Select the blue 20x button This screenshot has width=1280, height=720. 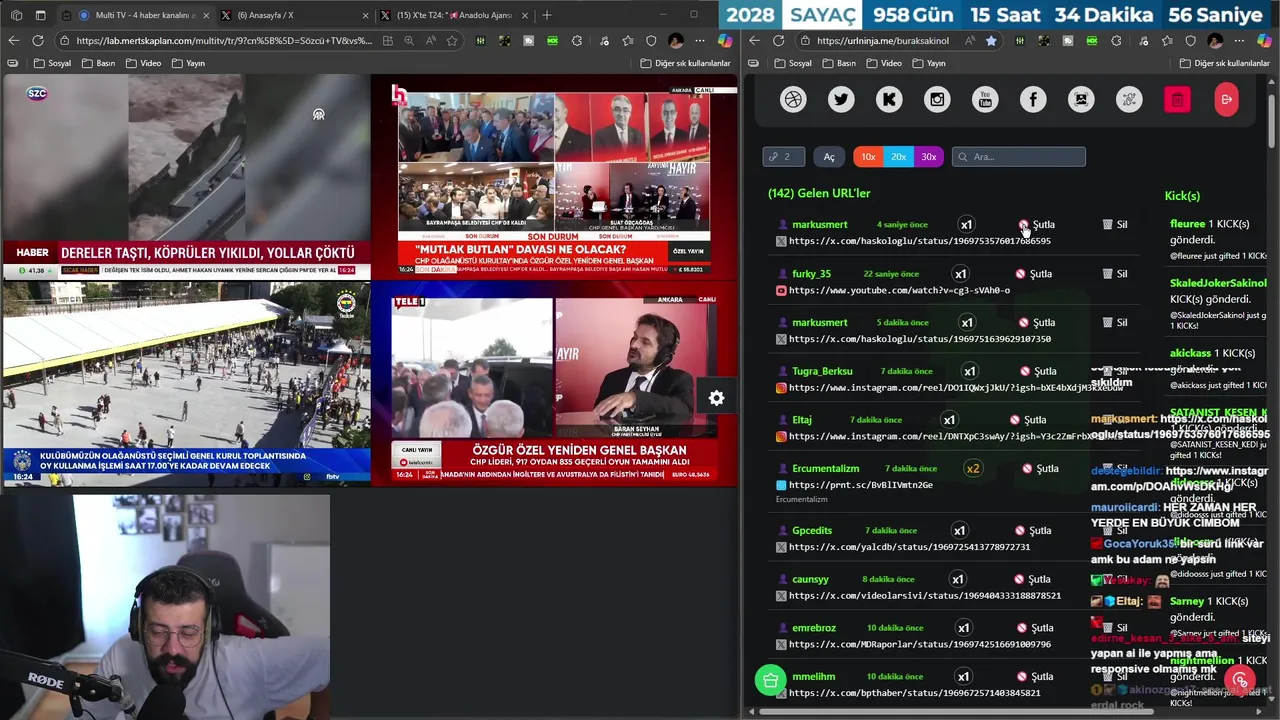click(898, 157)
